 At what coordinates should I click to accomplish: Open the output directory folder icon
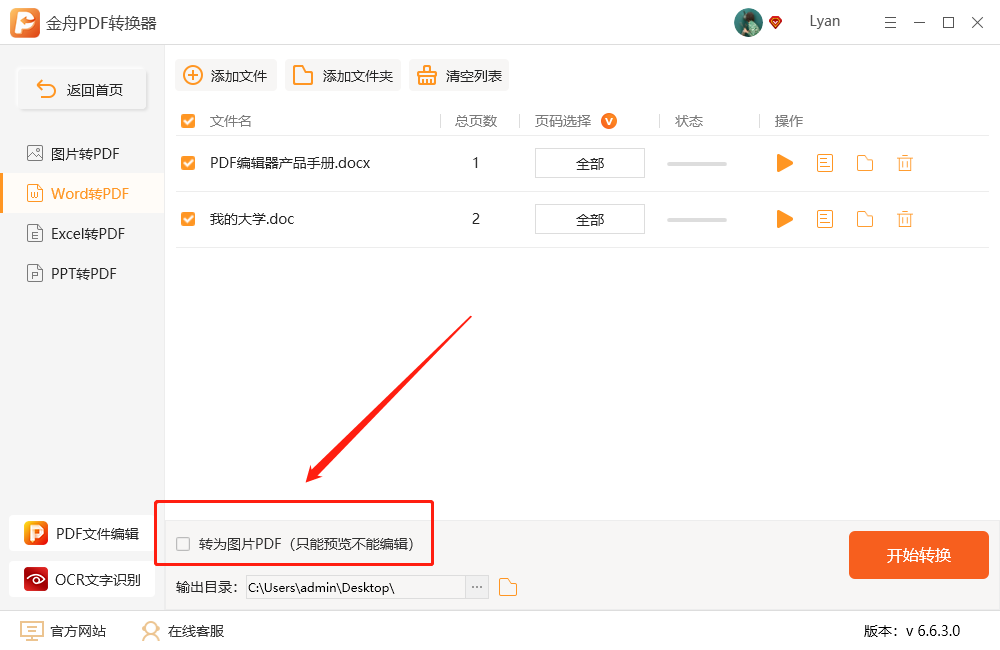508,587
